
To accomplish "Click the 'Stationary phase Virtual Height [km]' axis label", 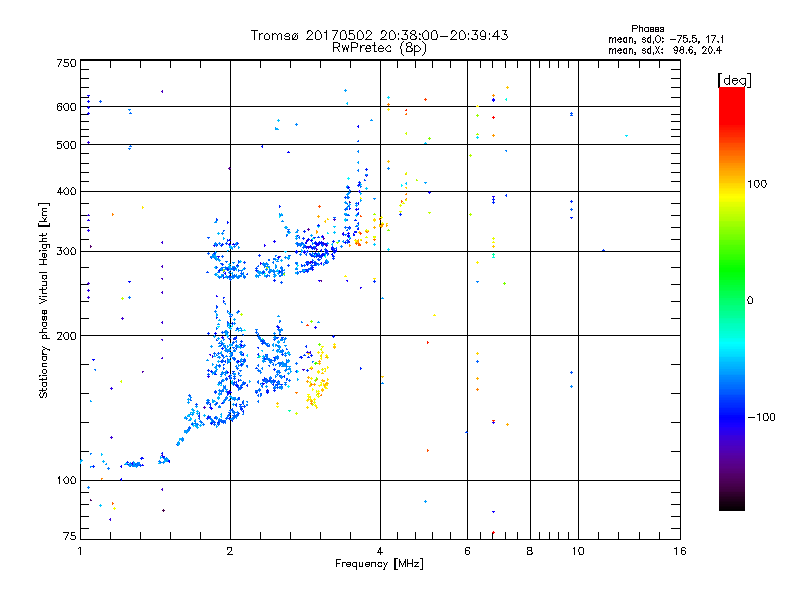I will [x=43, y=300].
